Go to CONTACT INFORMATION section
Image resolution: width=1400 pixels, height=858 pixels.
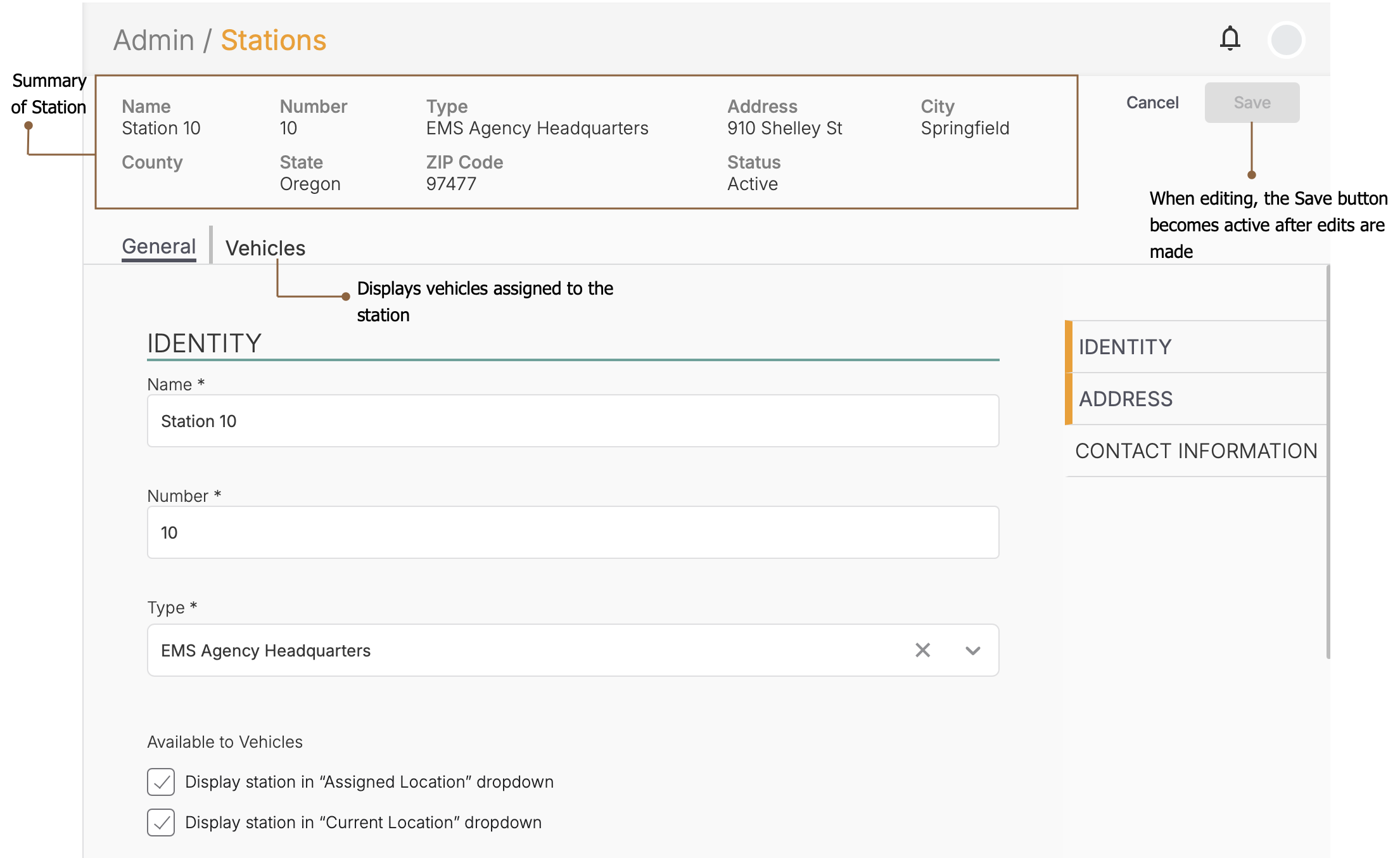click(1196, 451)
